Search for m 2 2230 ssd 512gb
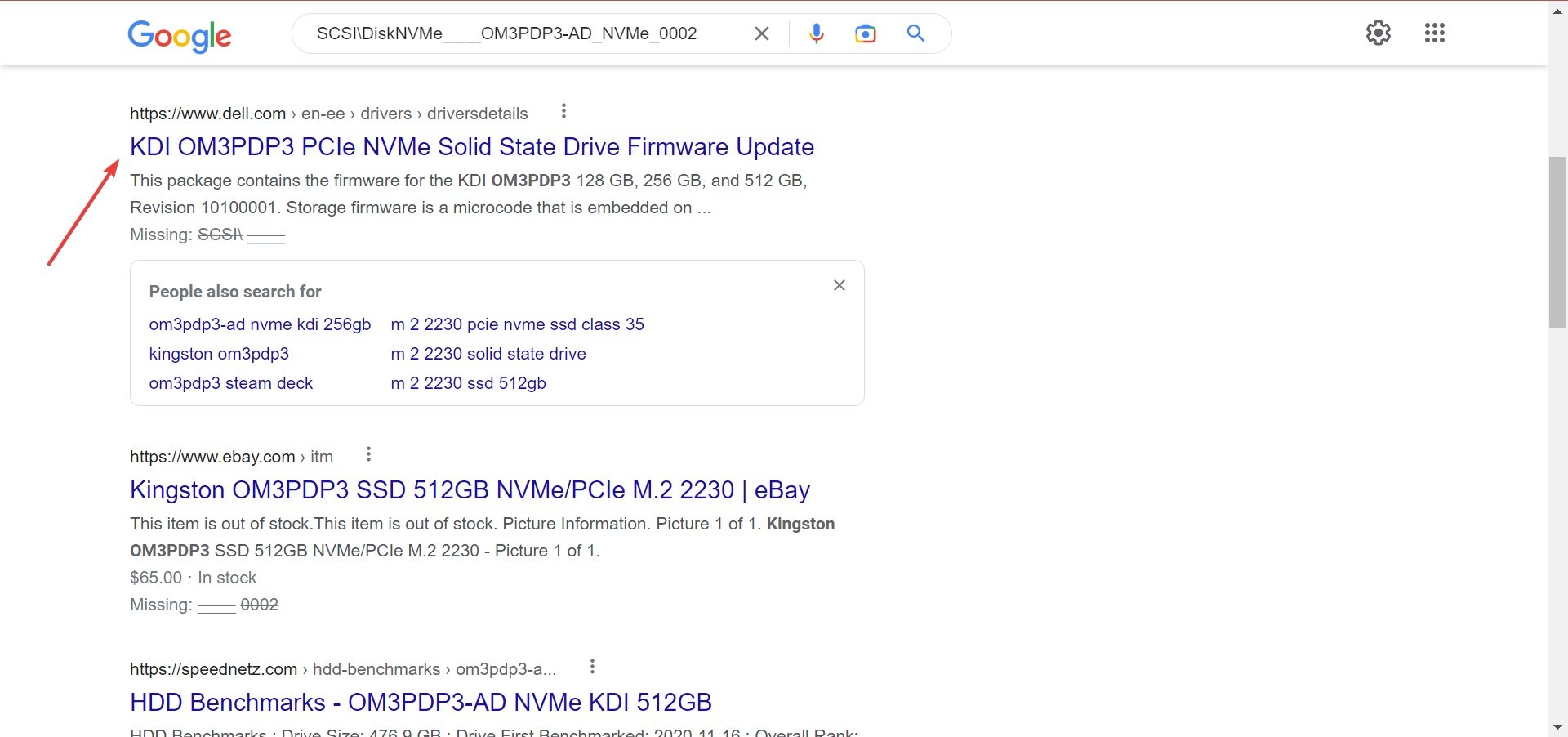This screenshot has height=737, width=1568. coord(469,383)
